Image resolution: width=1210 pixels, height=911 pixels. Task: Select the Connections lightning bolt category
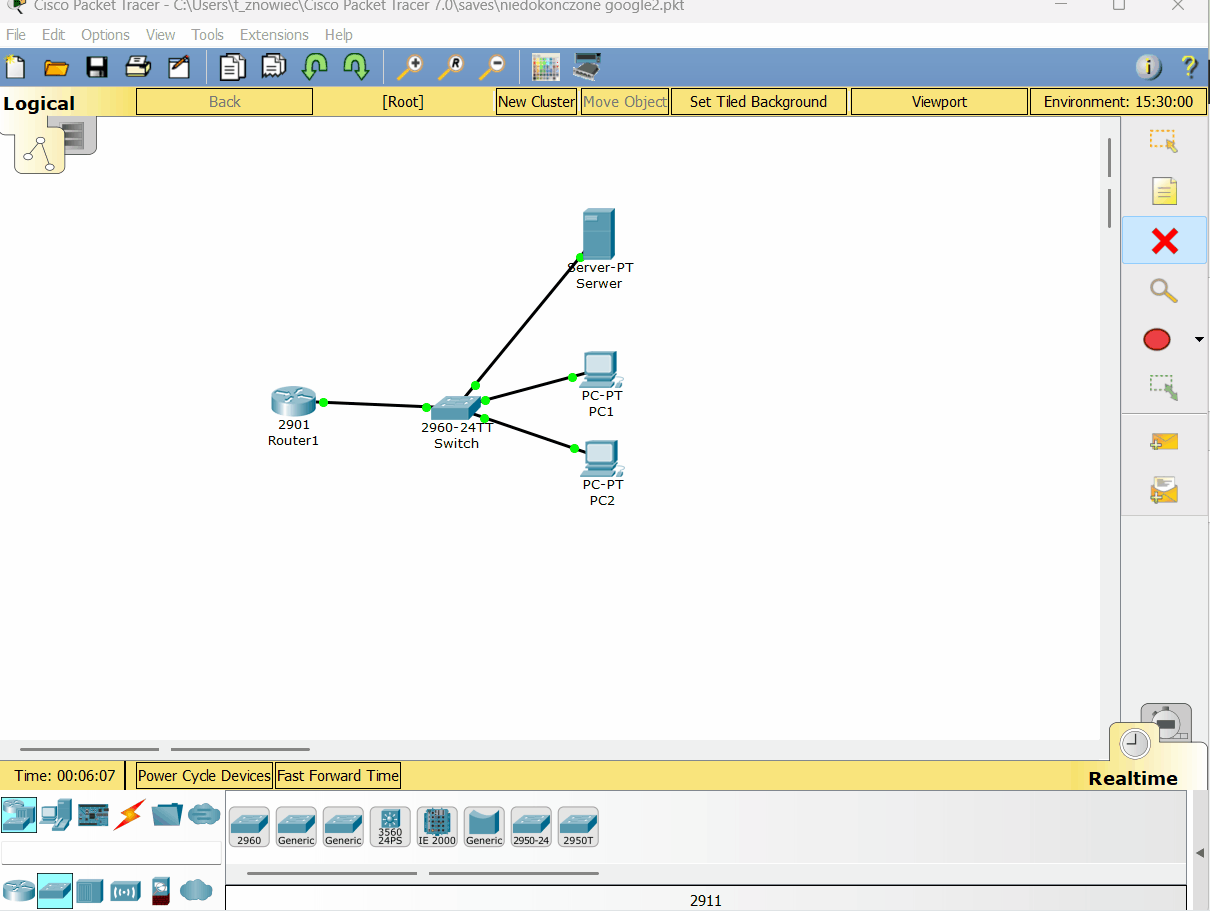coord(128,815)
